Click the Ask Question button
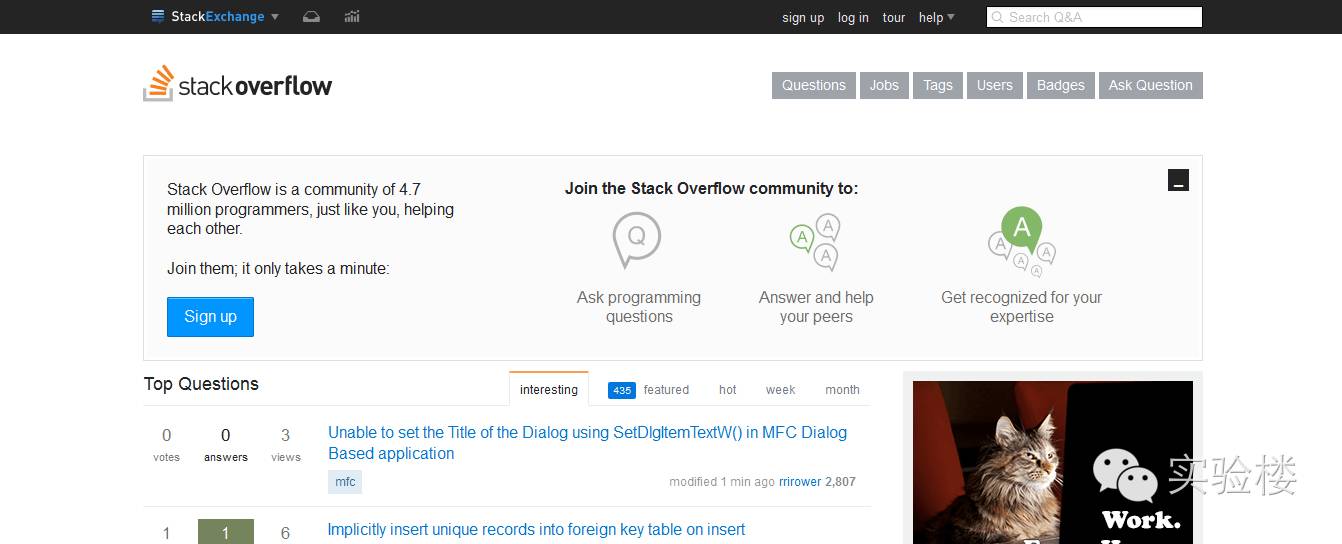The width and height of the screenshot is (1342, 544). pos(1151,85)
